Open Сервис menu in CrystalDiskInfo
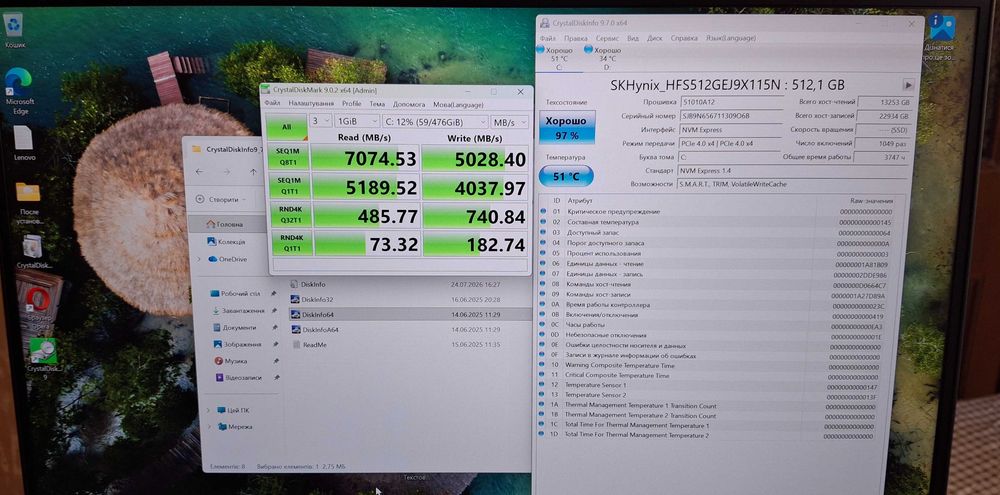Screen dimensions: 1000x495 pos(607,38)
